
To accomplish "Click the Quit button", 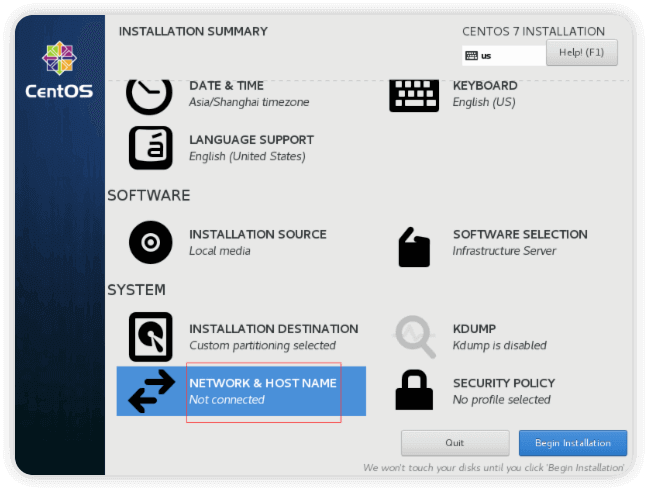I will click(455, 443).
